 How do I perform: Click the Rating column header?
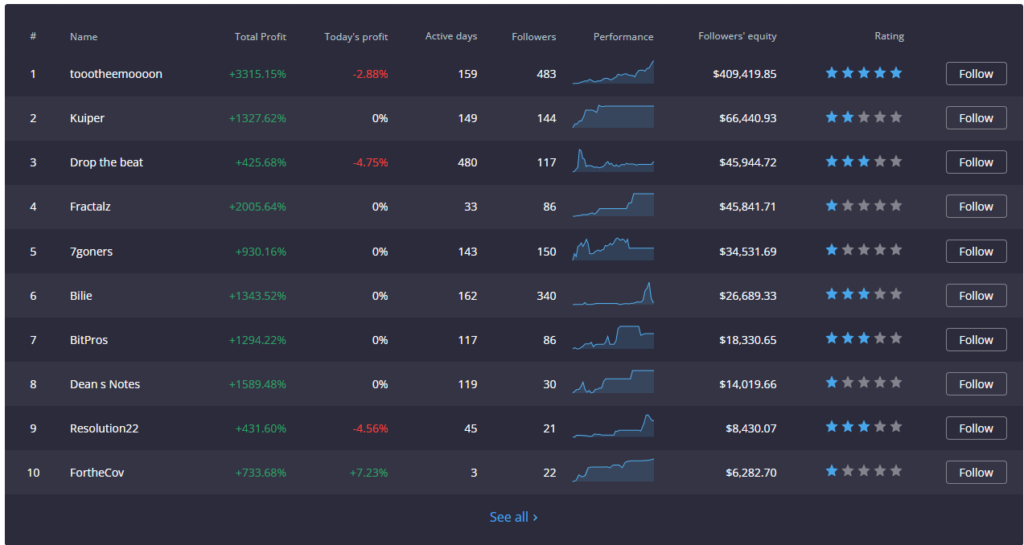(x=888, y=37)
